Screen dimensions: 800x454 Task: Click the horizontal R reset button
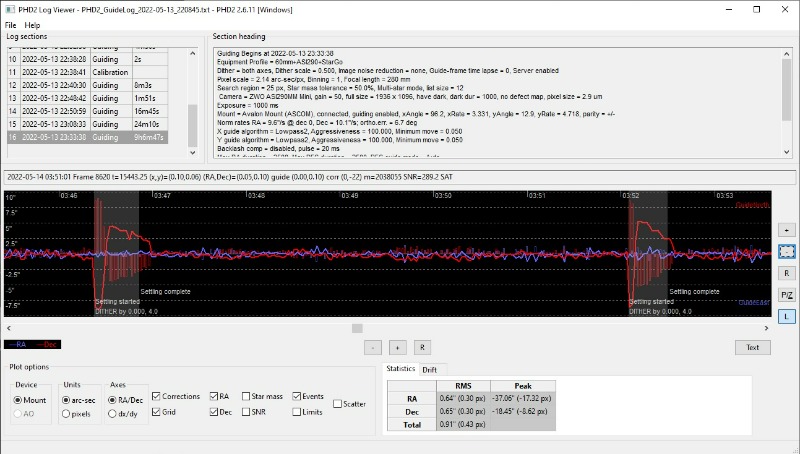pos(422,347)
